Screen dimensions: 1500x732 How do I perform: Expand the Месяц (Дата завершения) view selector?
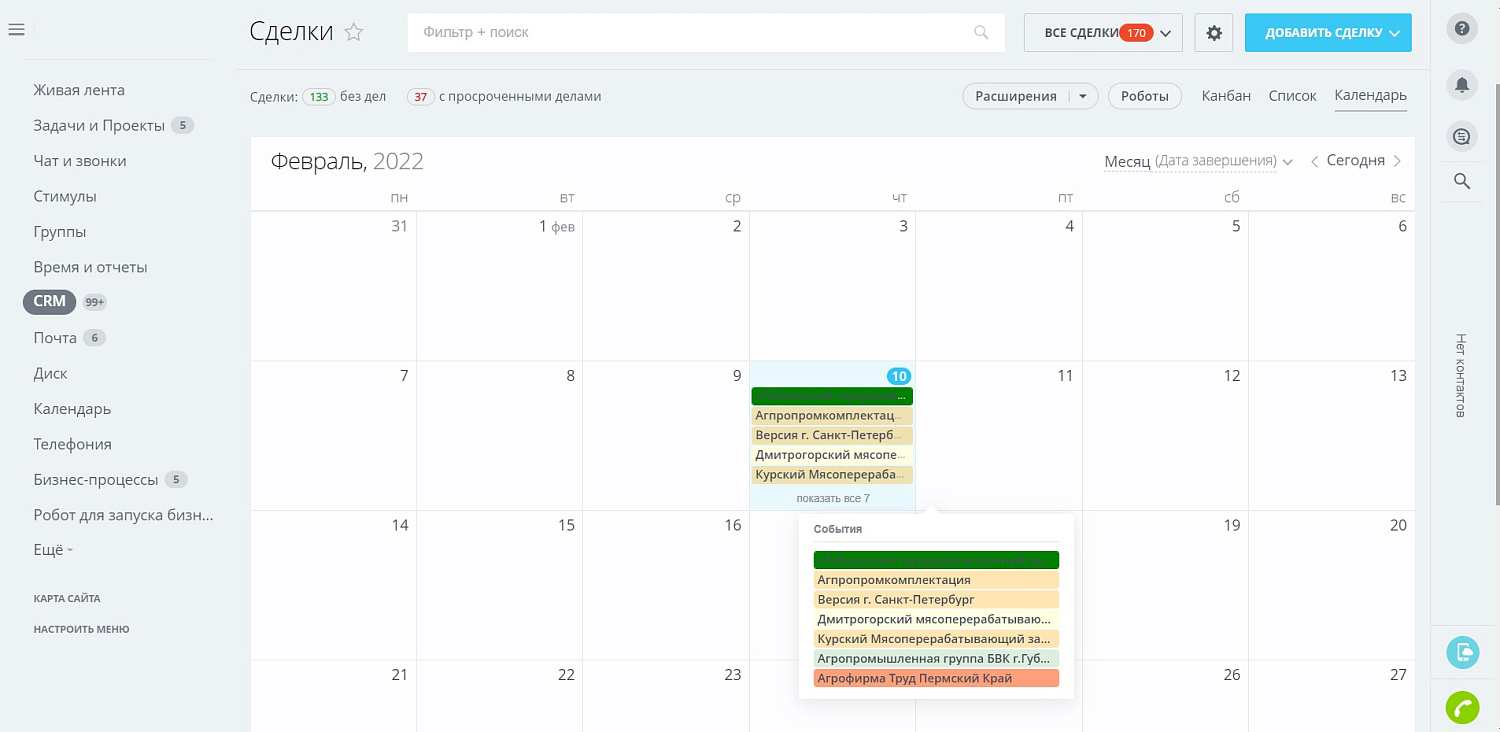[x=1287, y=161]
